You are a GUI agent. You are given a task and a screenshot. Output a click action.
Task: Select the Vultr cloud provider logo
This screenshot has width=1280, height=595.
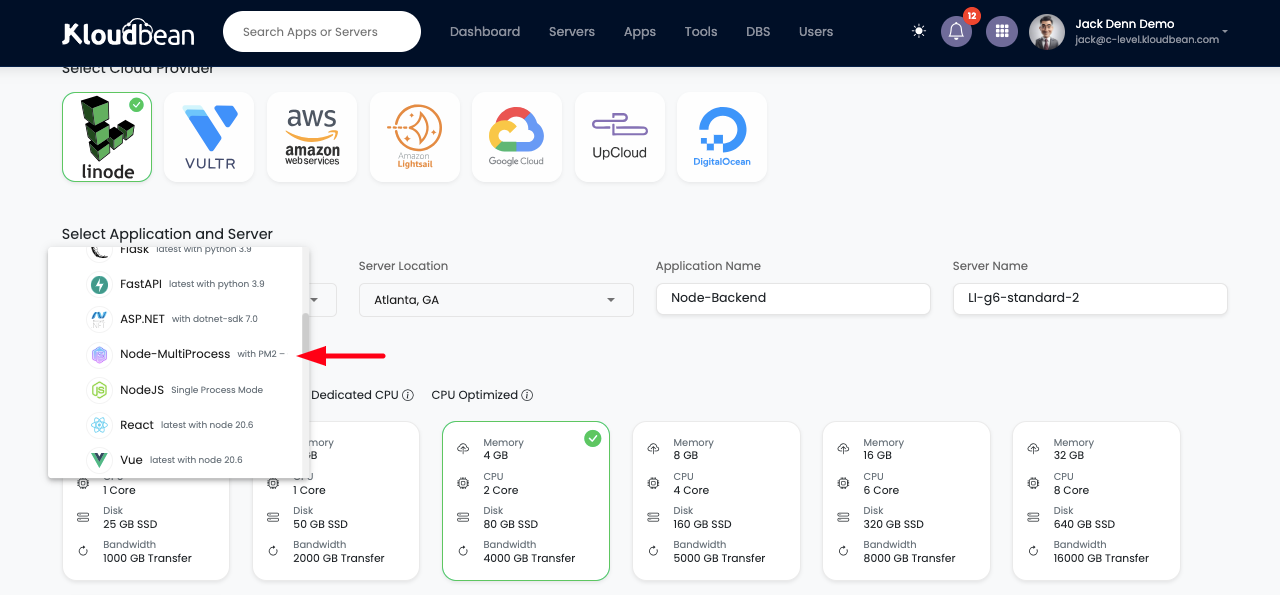(x=210, y=137)
